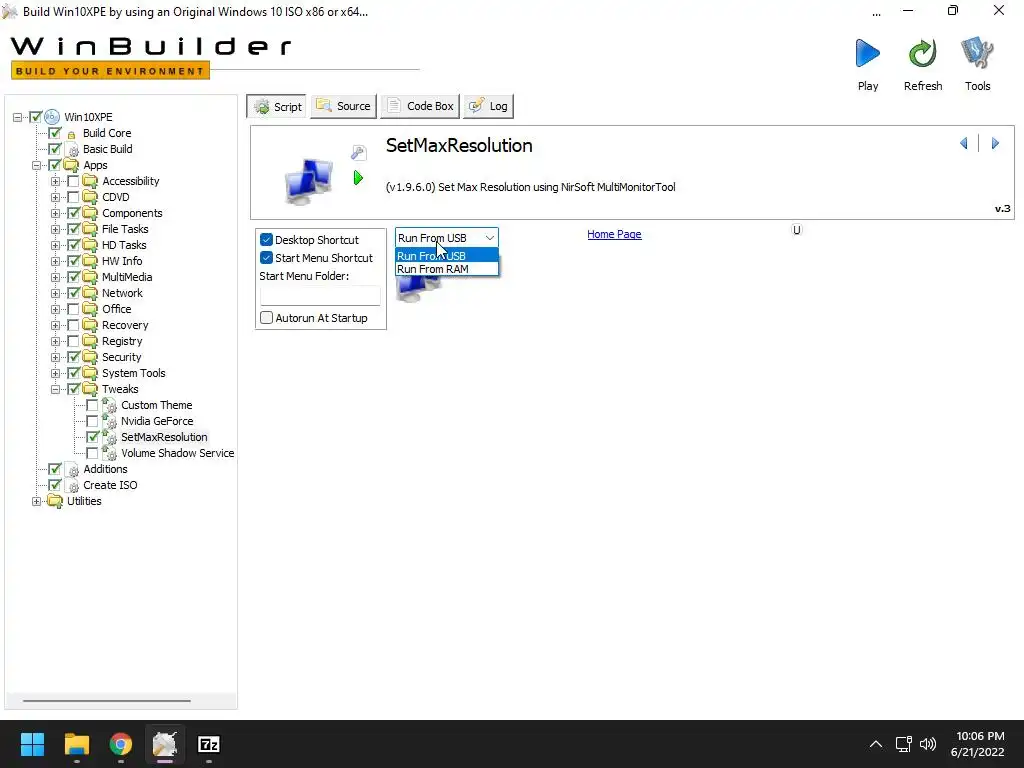Open the Tools icon
This screenshot has width=1024, height=768.
tap(977, 53)
